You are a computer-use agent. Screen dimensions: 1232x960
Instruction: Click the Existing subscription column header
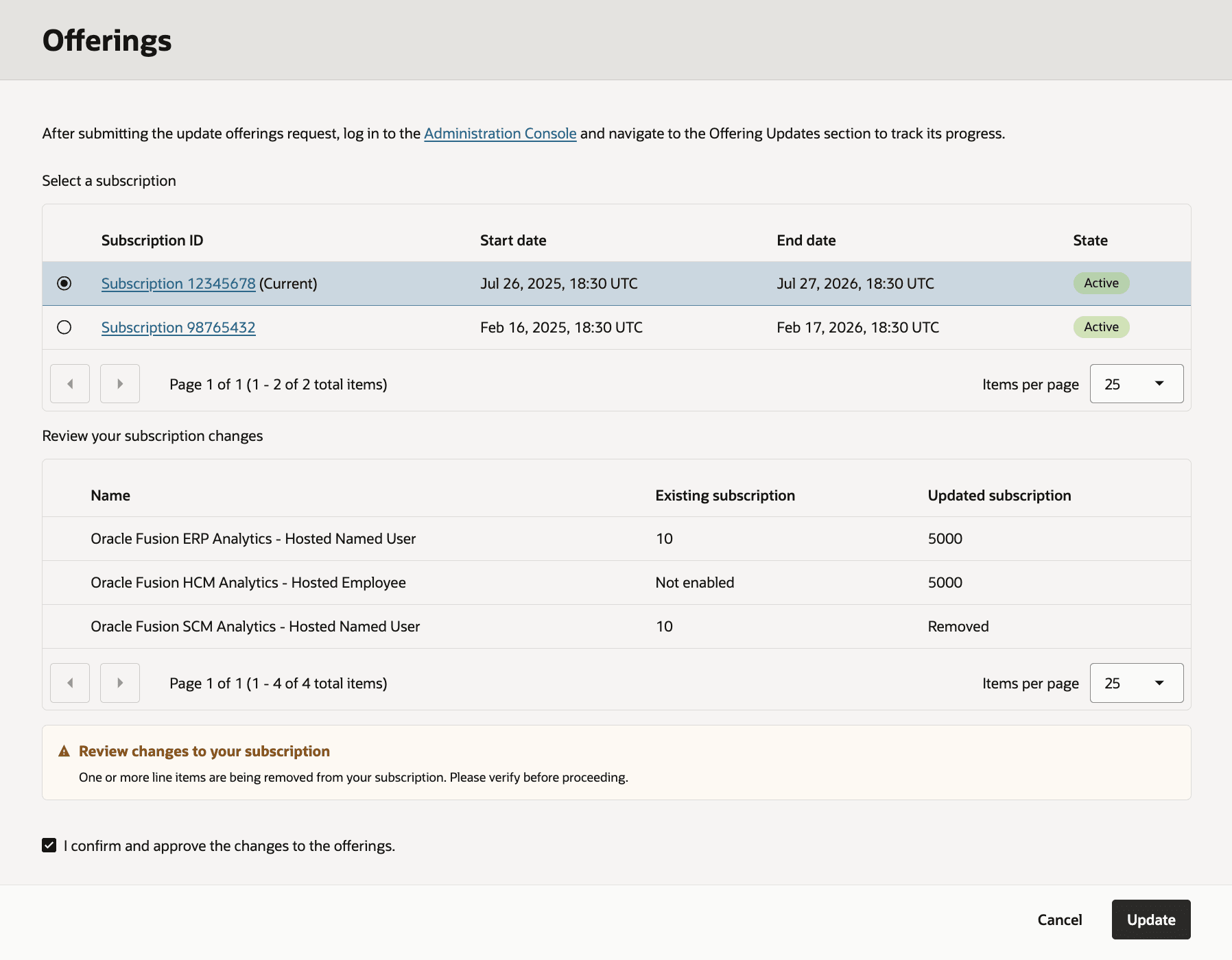coord(725,494)
